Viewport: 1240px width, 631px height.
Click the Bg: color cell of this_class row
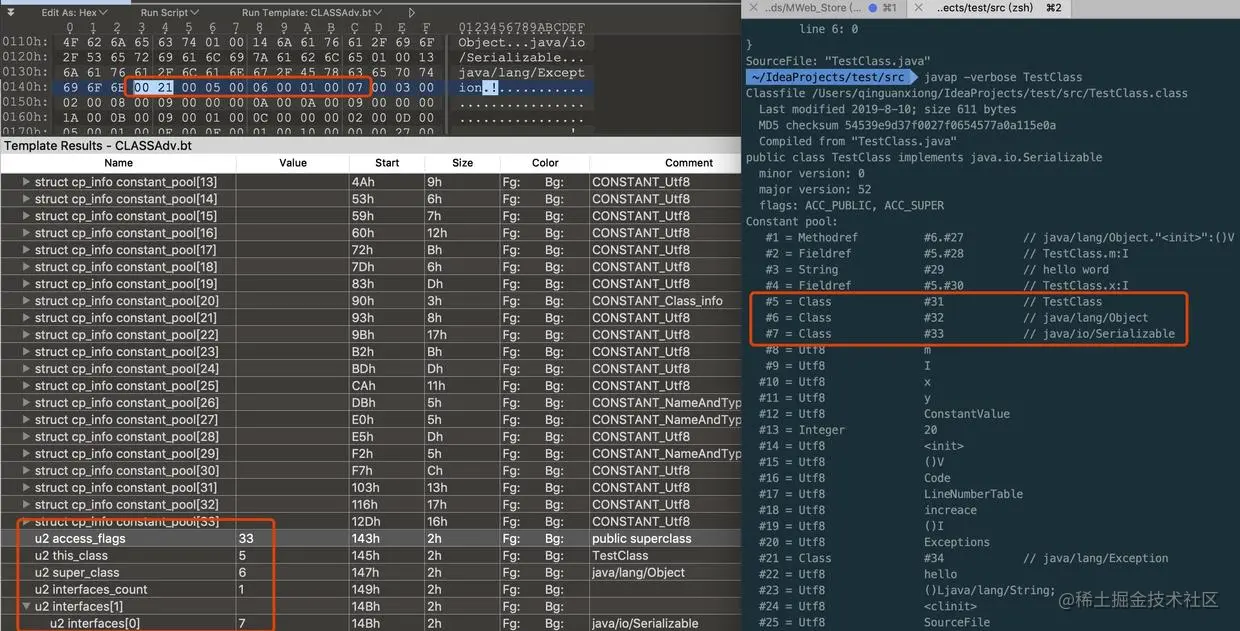coord(555,556)
